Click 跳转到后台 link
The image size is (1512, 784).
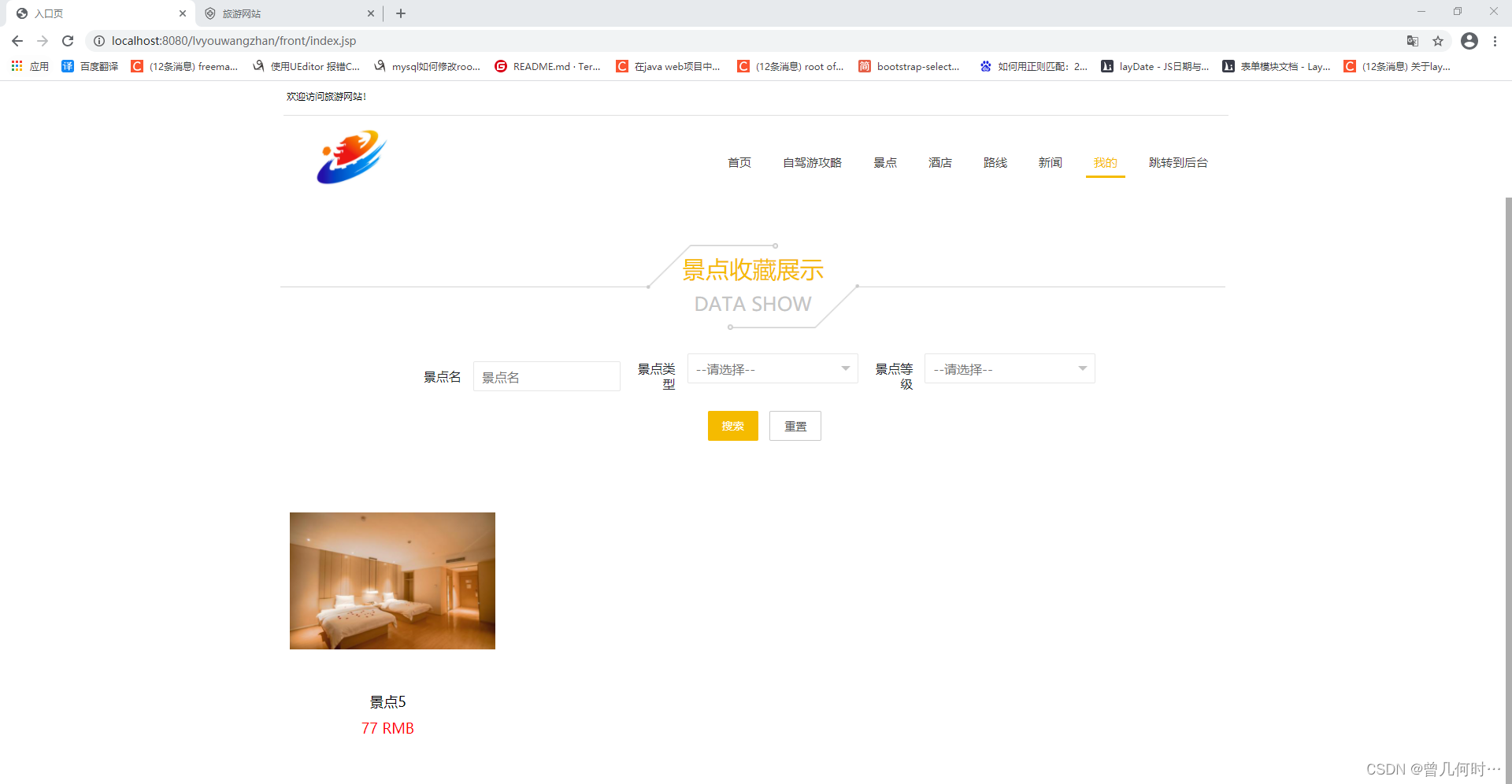click(x=1178, y=162)
